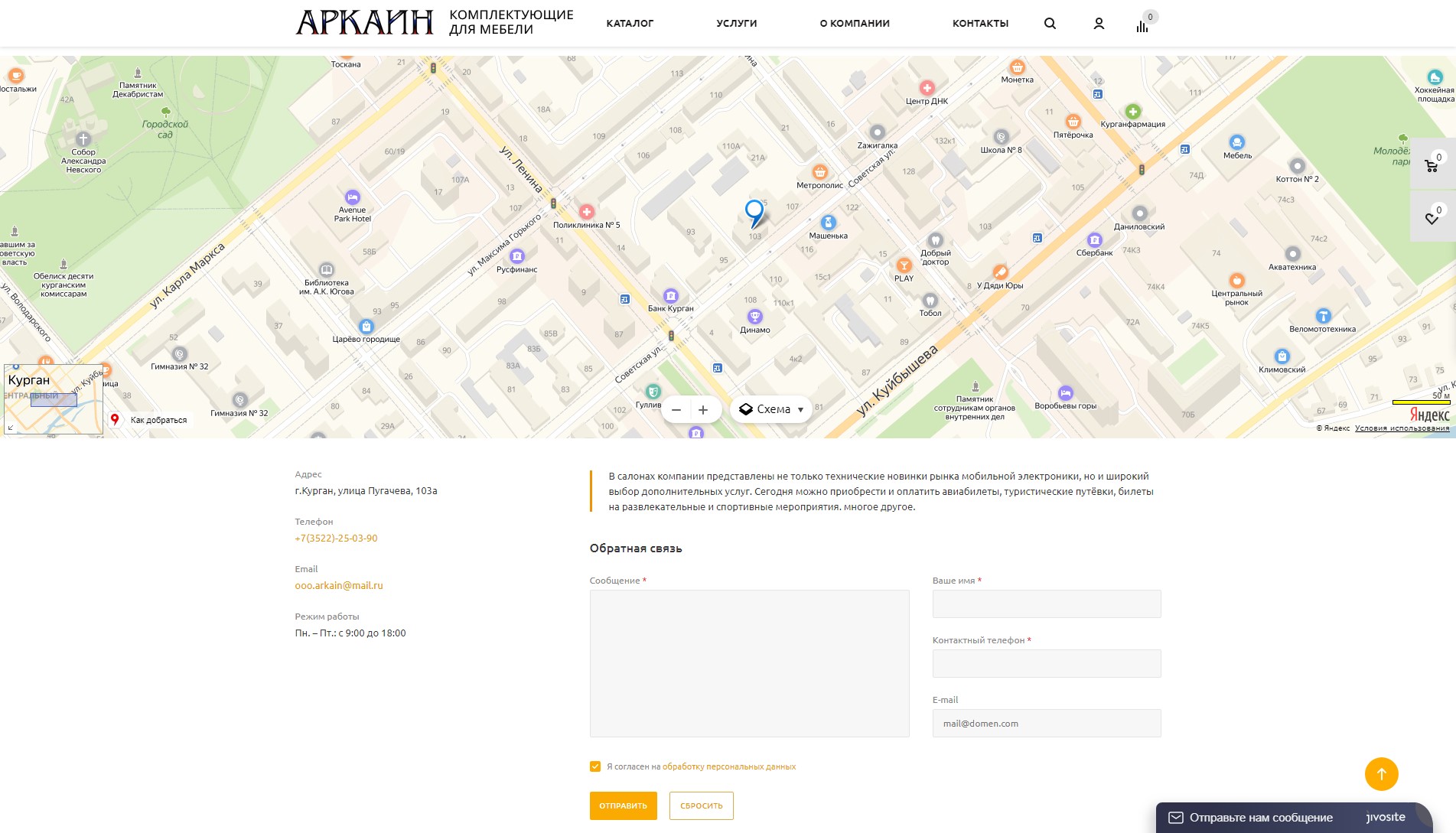The width and height of the screenshot is (1456, 833).
Task: Open Яндекс Условия использования link
Action: [1402, 428]
